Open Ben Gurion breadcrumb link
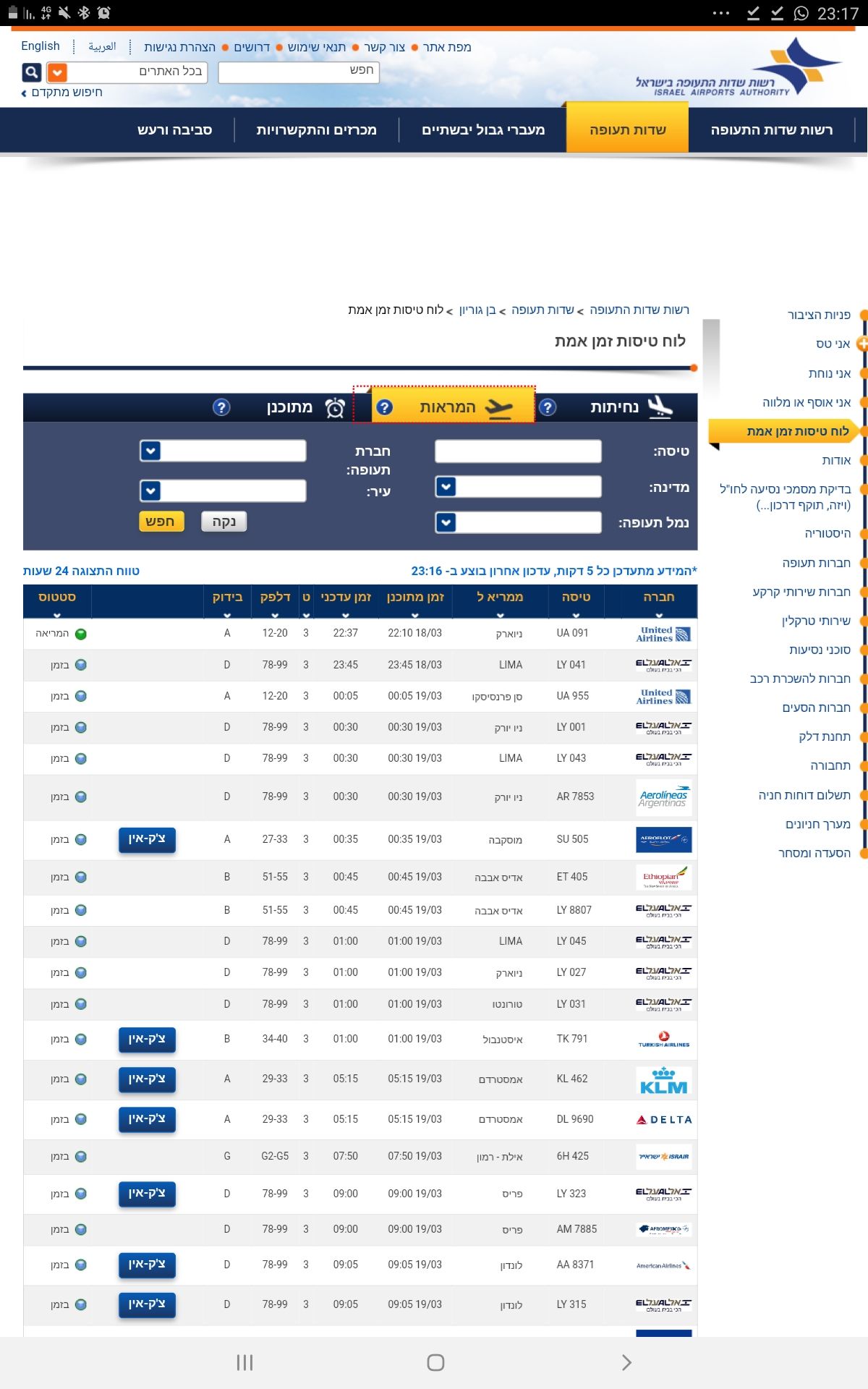This screenshot has height=1389, width=868. click(477, 310)
